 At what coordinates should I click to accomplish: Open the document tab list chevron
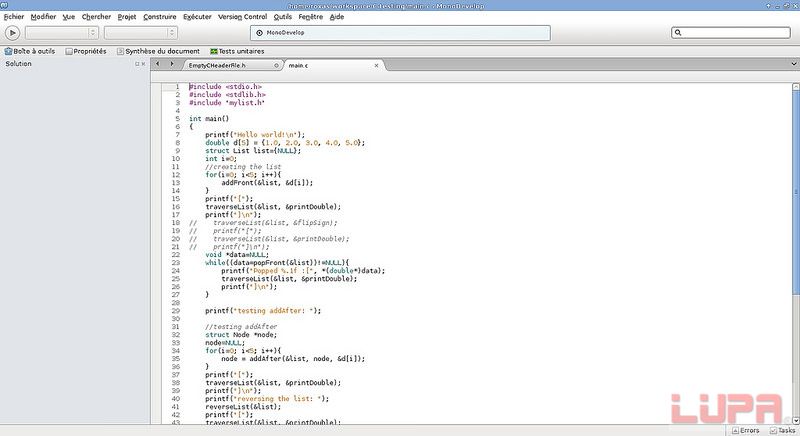click(x=794, y=64)
